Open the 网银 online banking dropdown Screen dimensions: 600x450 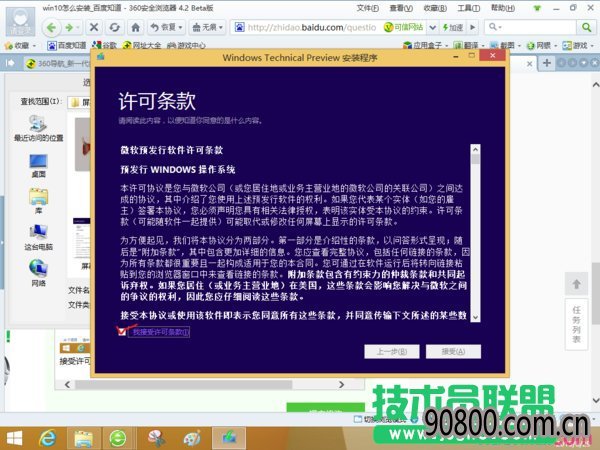point(541,46)
